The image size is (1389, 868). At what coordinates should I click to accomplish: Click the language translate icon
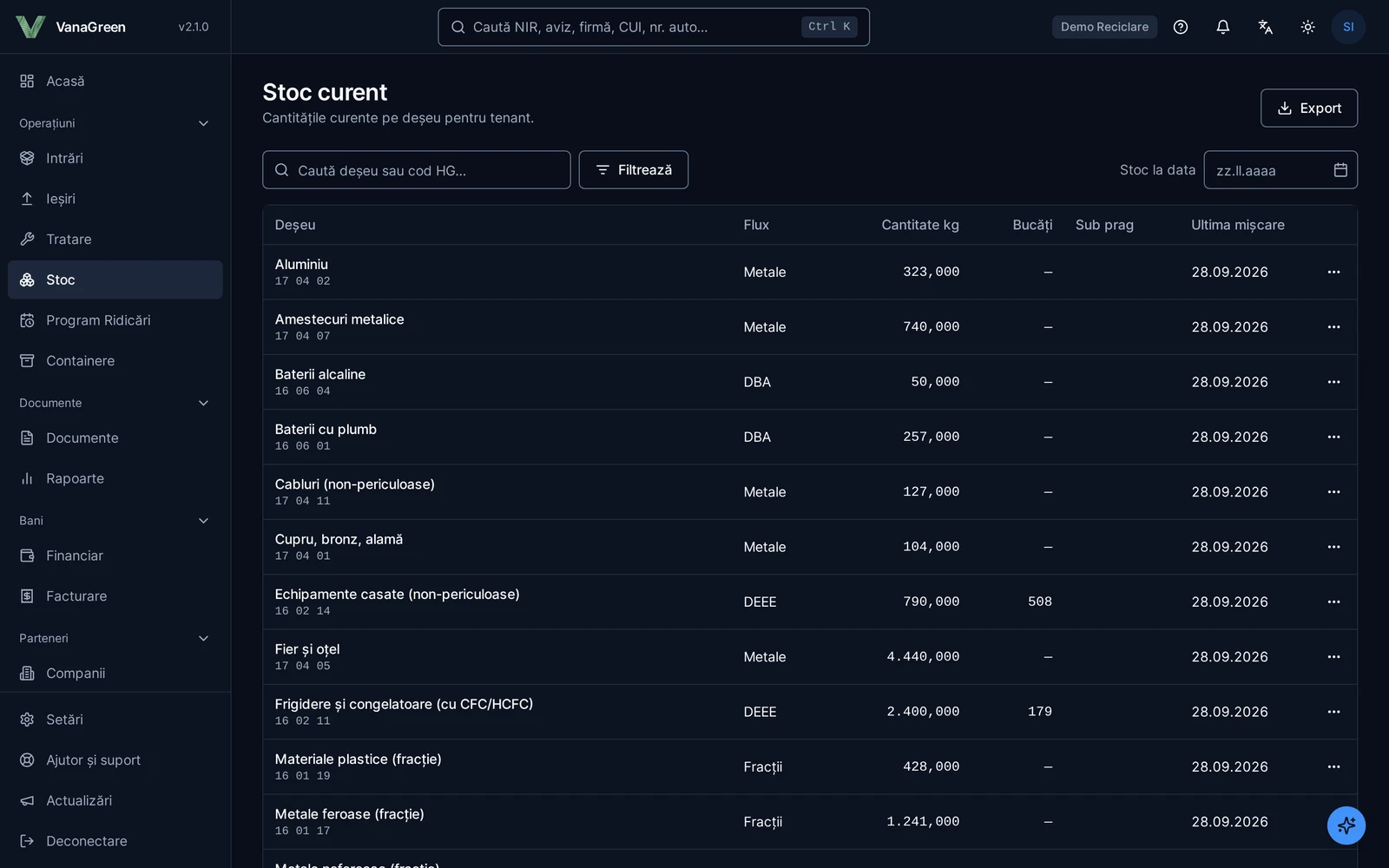pos(1266,27)
